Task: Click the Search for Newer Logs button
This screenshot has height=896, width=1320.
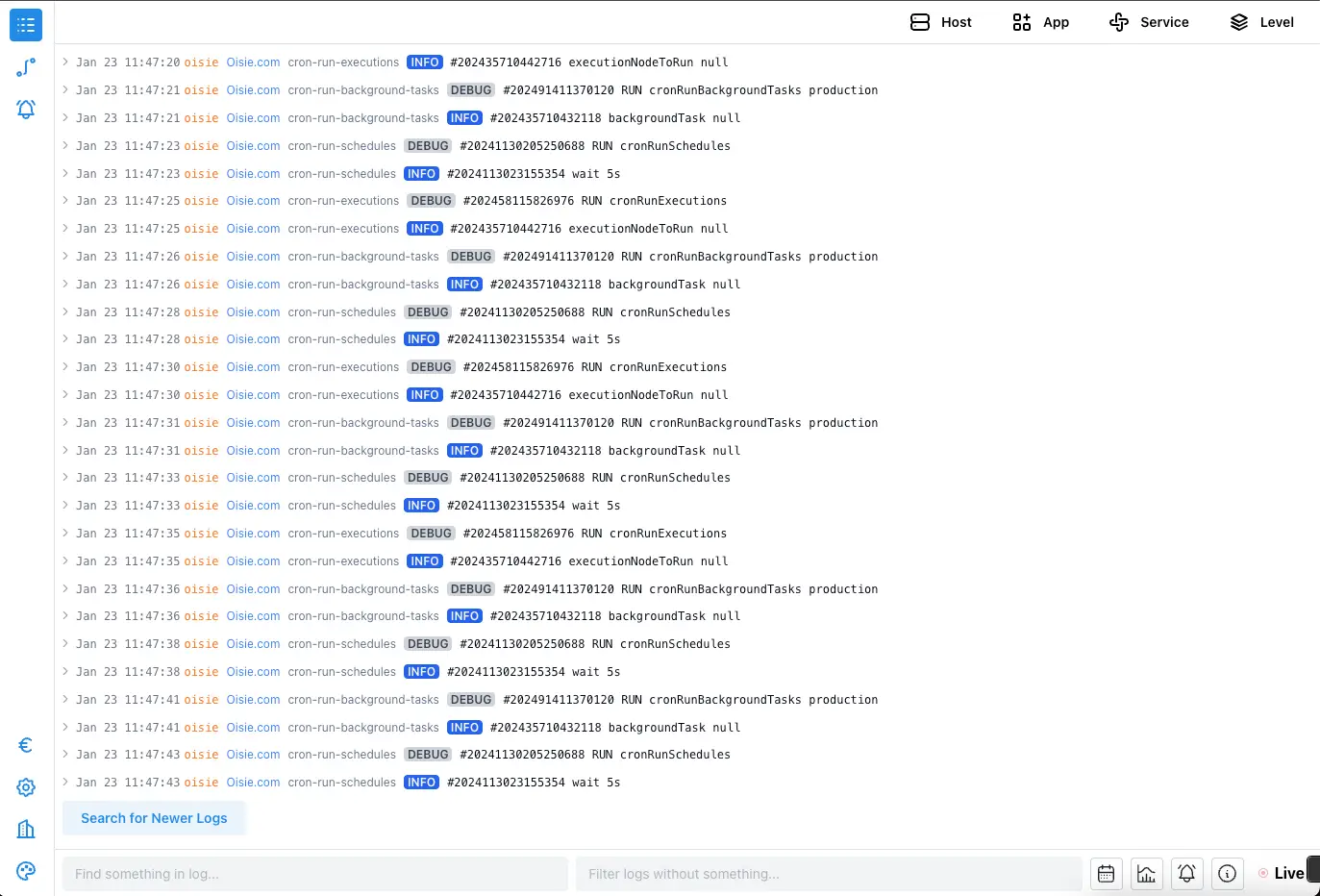Action: [x=154, y=817]
